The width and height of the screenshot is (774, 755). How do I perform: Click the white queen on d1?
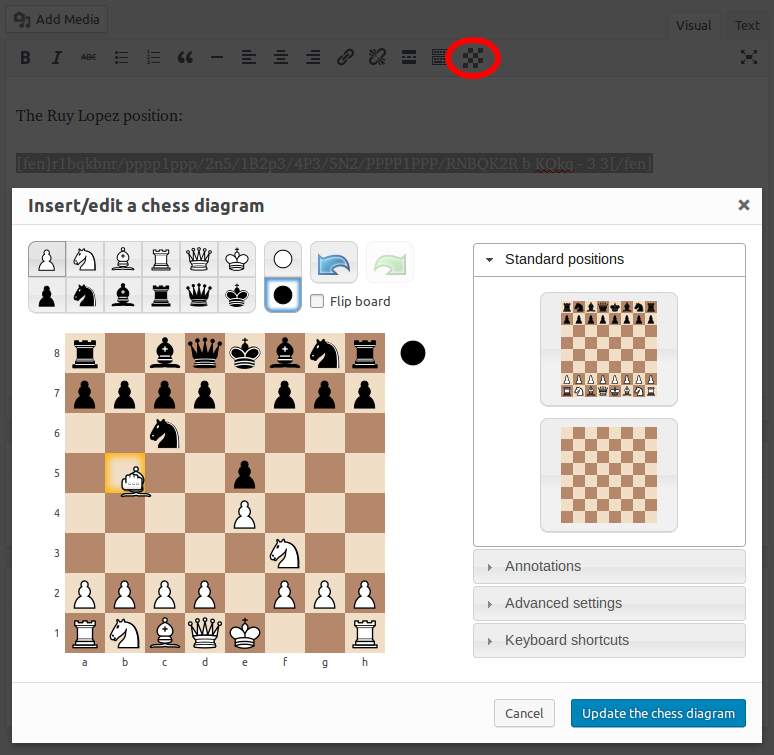click(x=205, y=633)
